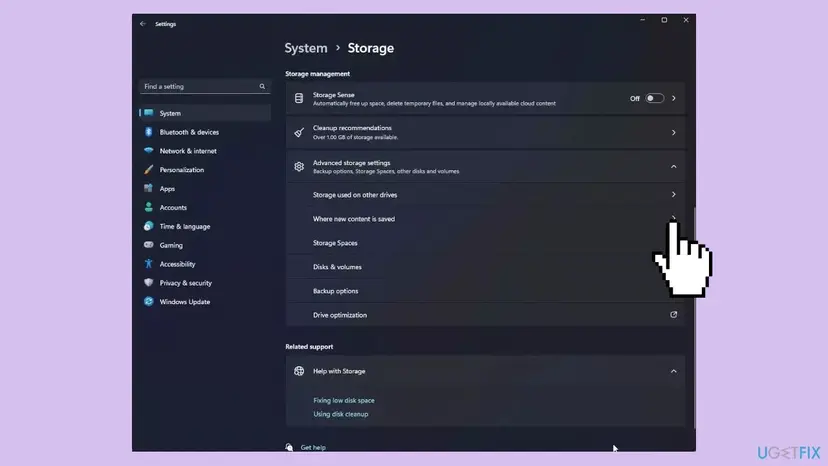Screen dimensions: 828x466
Task: Click the Find a setting search box
Action: point(205,86)
